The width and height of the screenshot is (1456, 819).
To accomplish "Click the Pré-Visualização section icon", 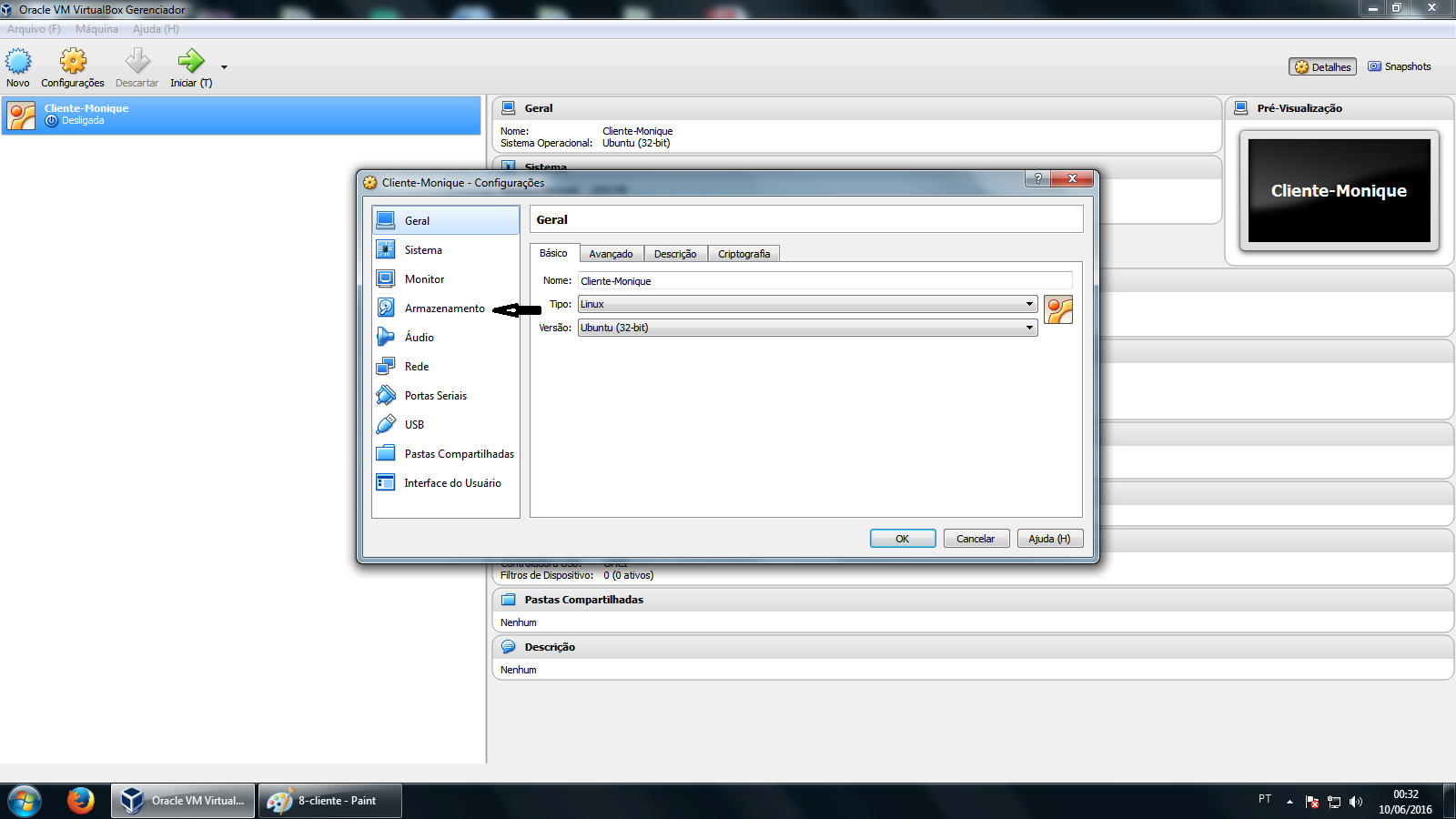I will (1240, 107).
